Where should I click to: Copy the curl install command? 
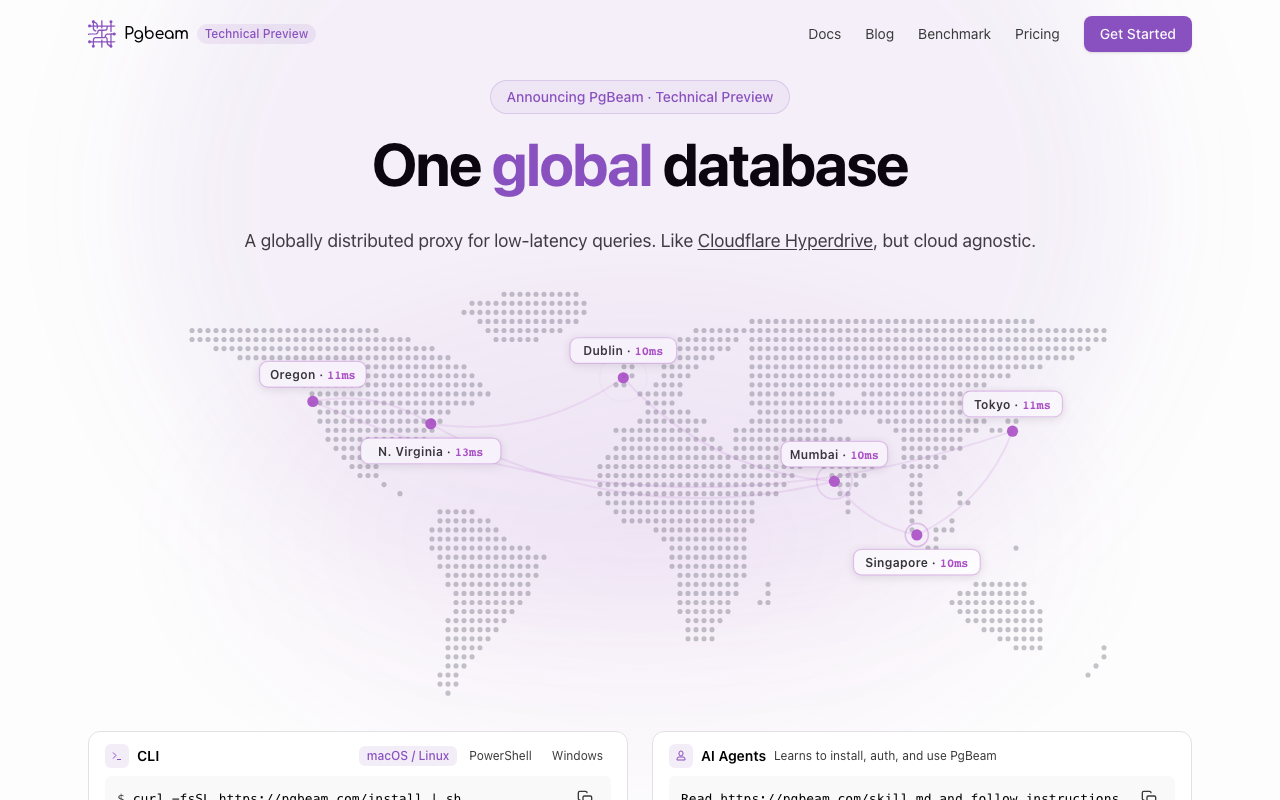[585, 796]
